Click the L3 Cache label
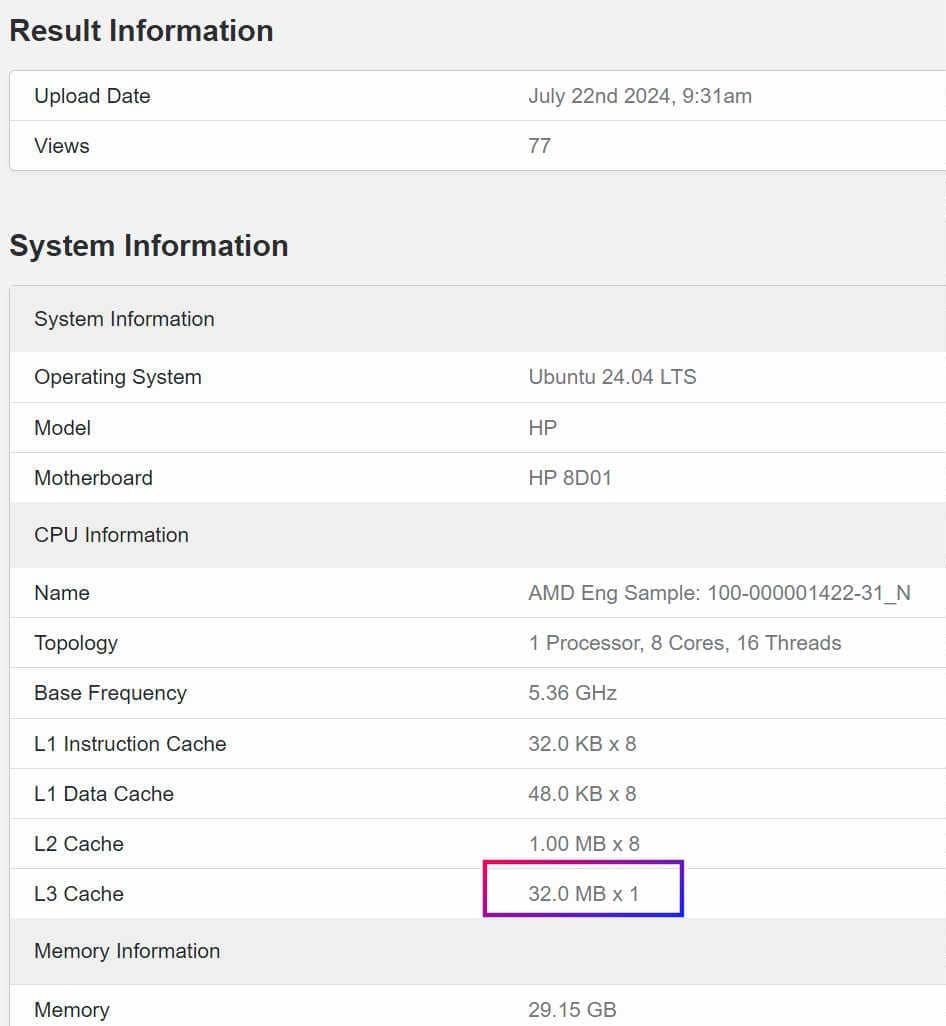This screenshot has height=1026, width=946. (79, 894)
